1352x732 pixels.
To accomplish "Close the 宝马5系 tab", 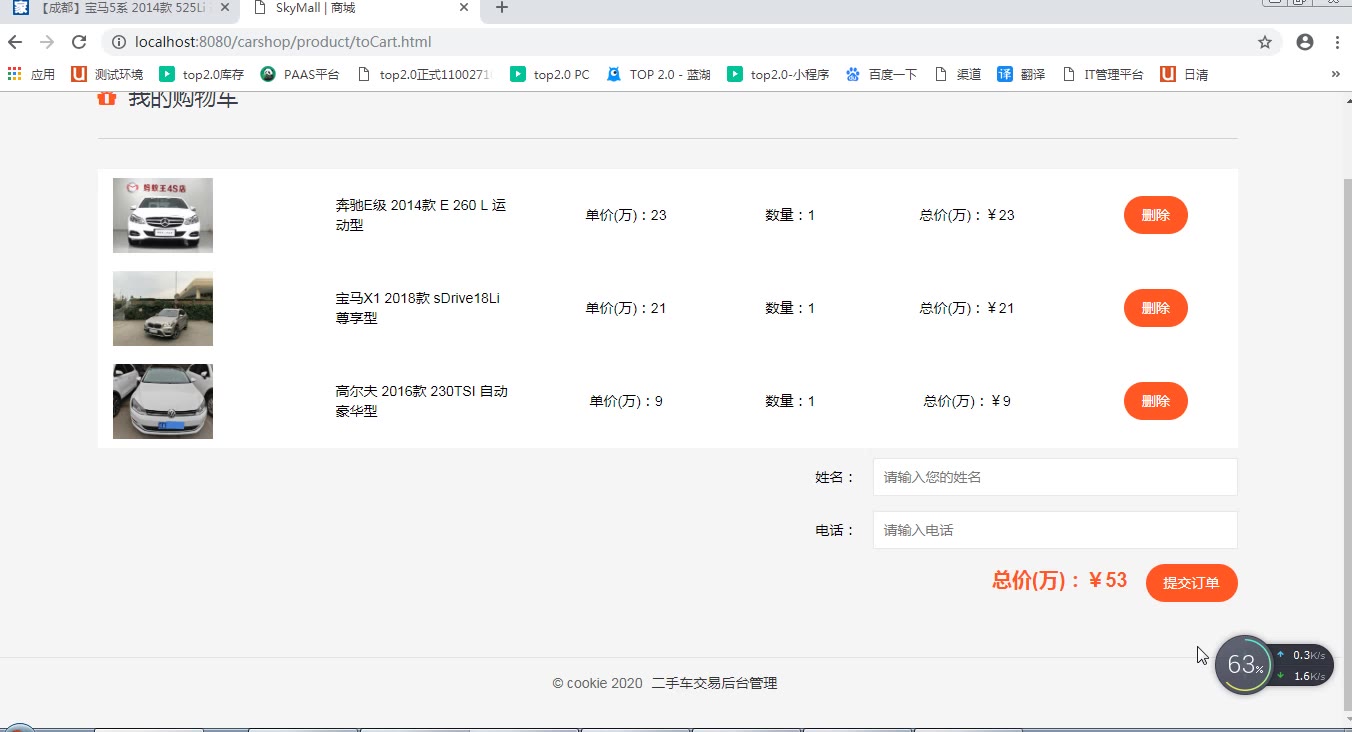I will pos(225,8).
